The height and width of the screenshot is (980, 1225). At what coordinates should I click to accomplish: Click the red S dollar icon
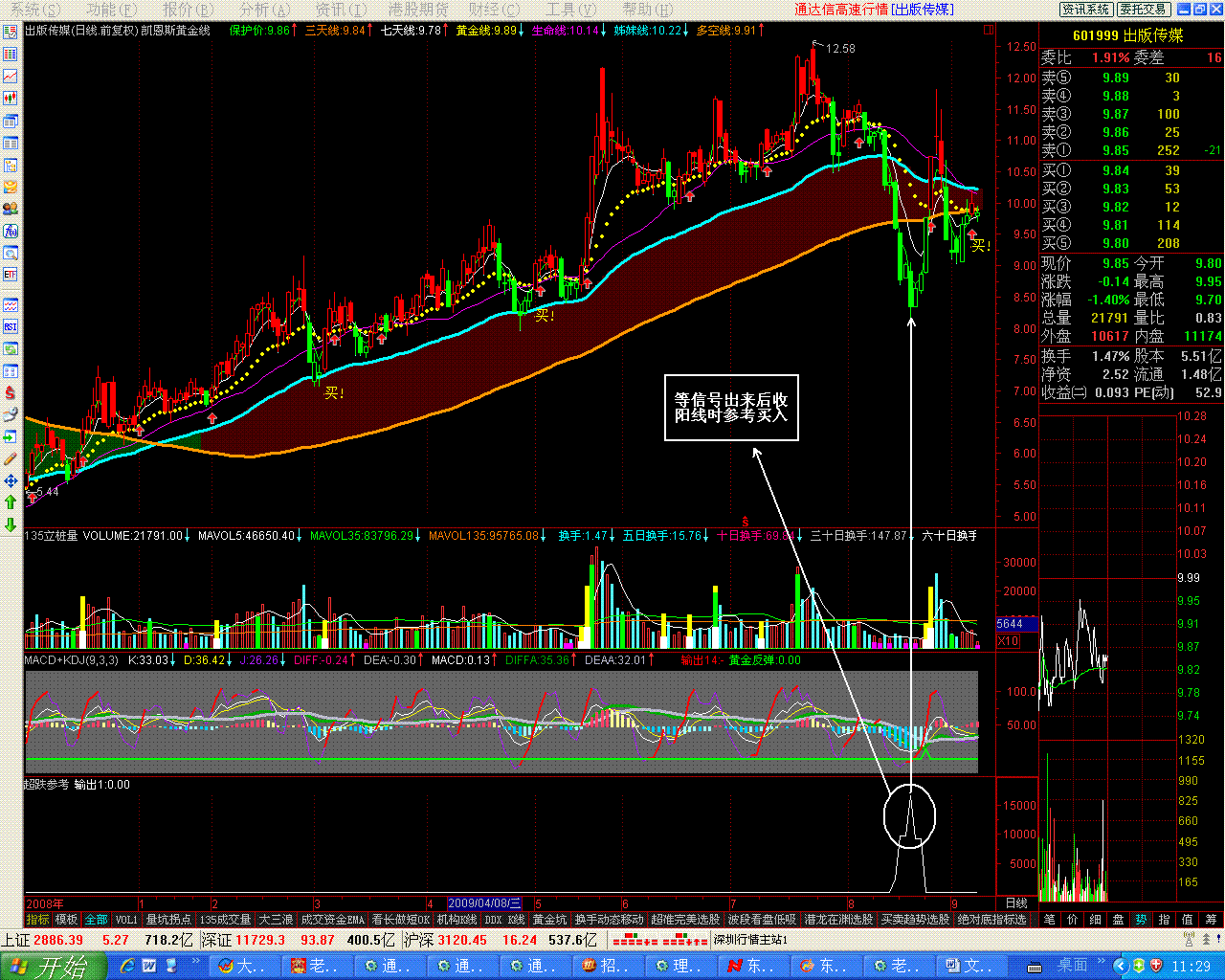click(x=11, y=392)
